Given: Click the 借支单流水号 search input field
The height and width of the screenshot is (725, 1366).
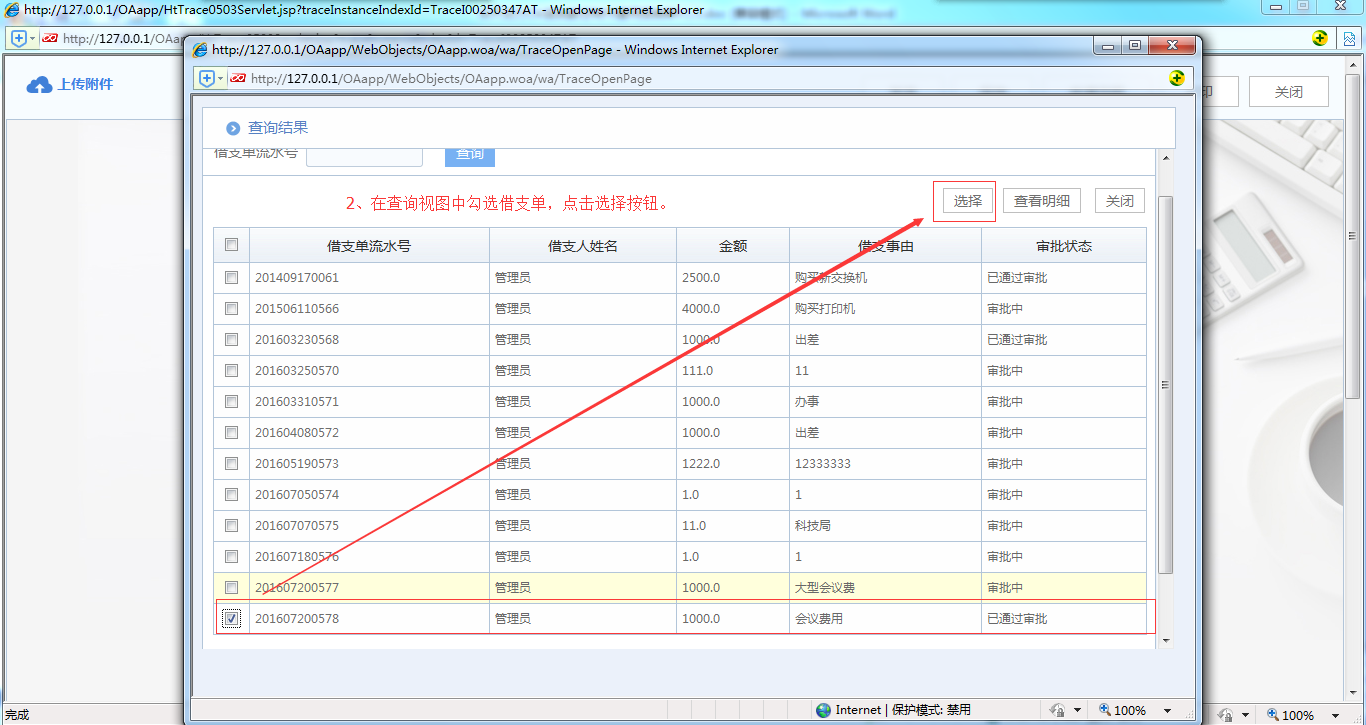Looking at the screenshot, I should tap(364, 157).
